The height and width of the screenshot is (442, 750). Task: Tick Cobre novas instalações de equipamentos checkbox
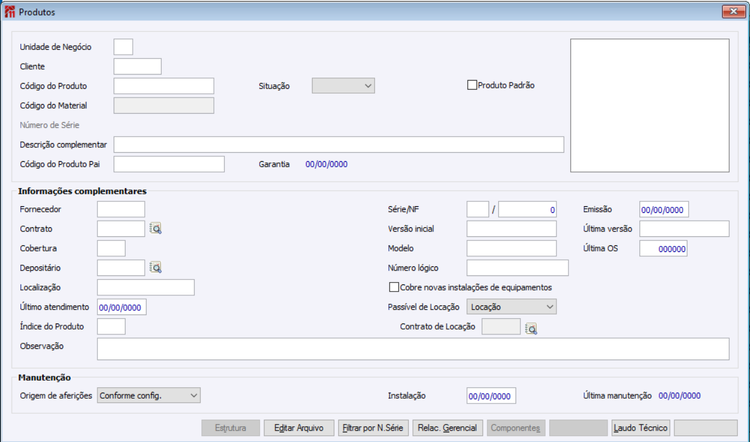[394, 287]
